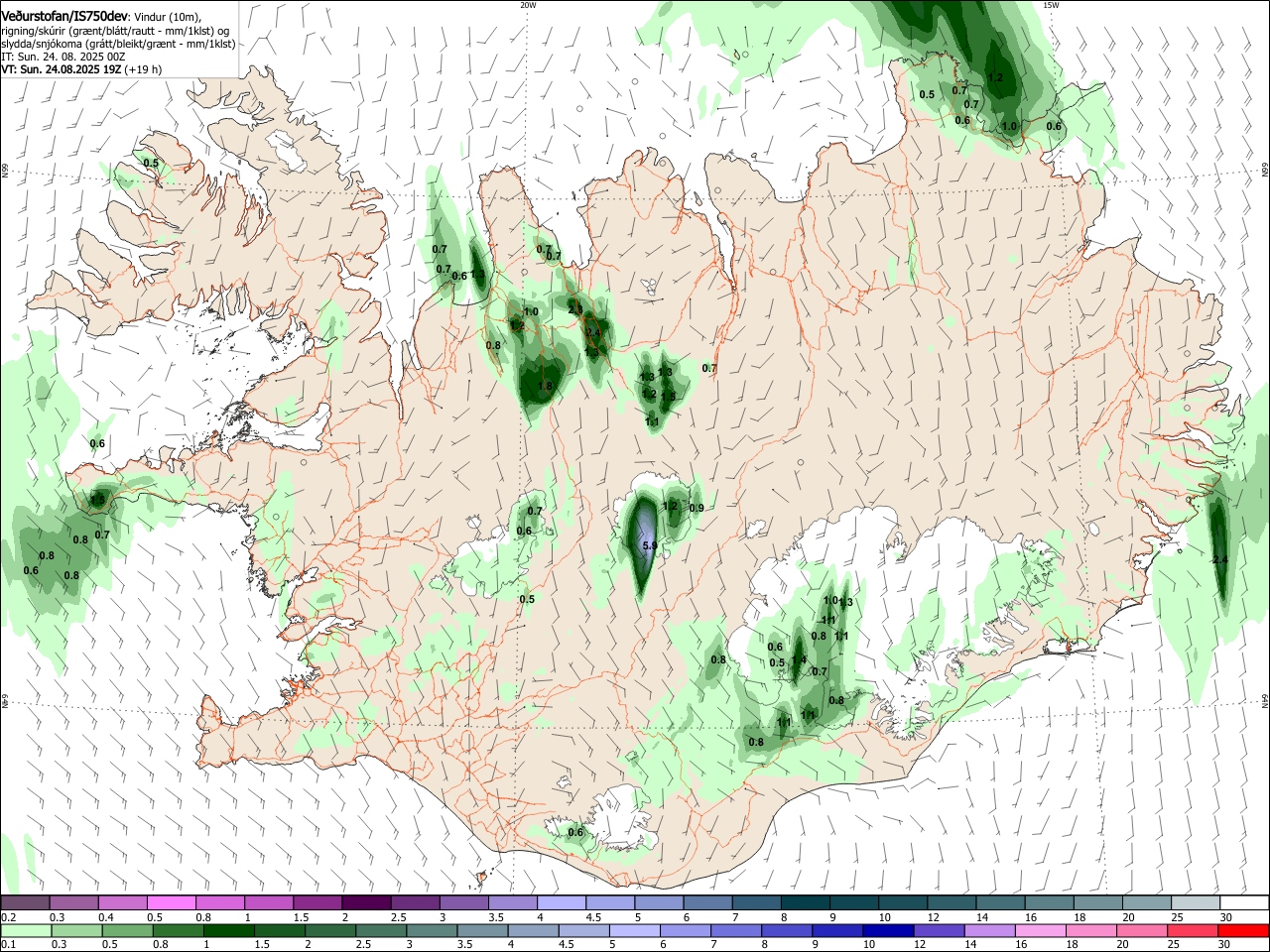Pick the pale grey 25 swatch, top legend row

click(x=1196, y=902)
